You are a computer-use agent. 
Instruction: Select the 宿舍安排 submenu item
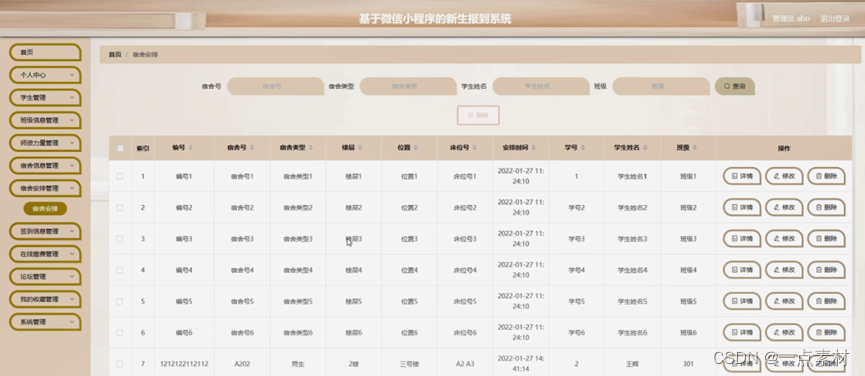[x=45, y=208]
